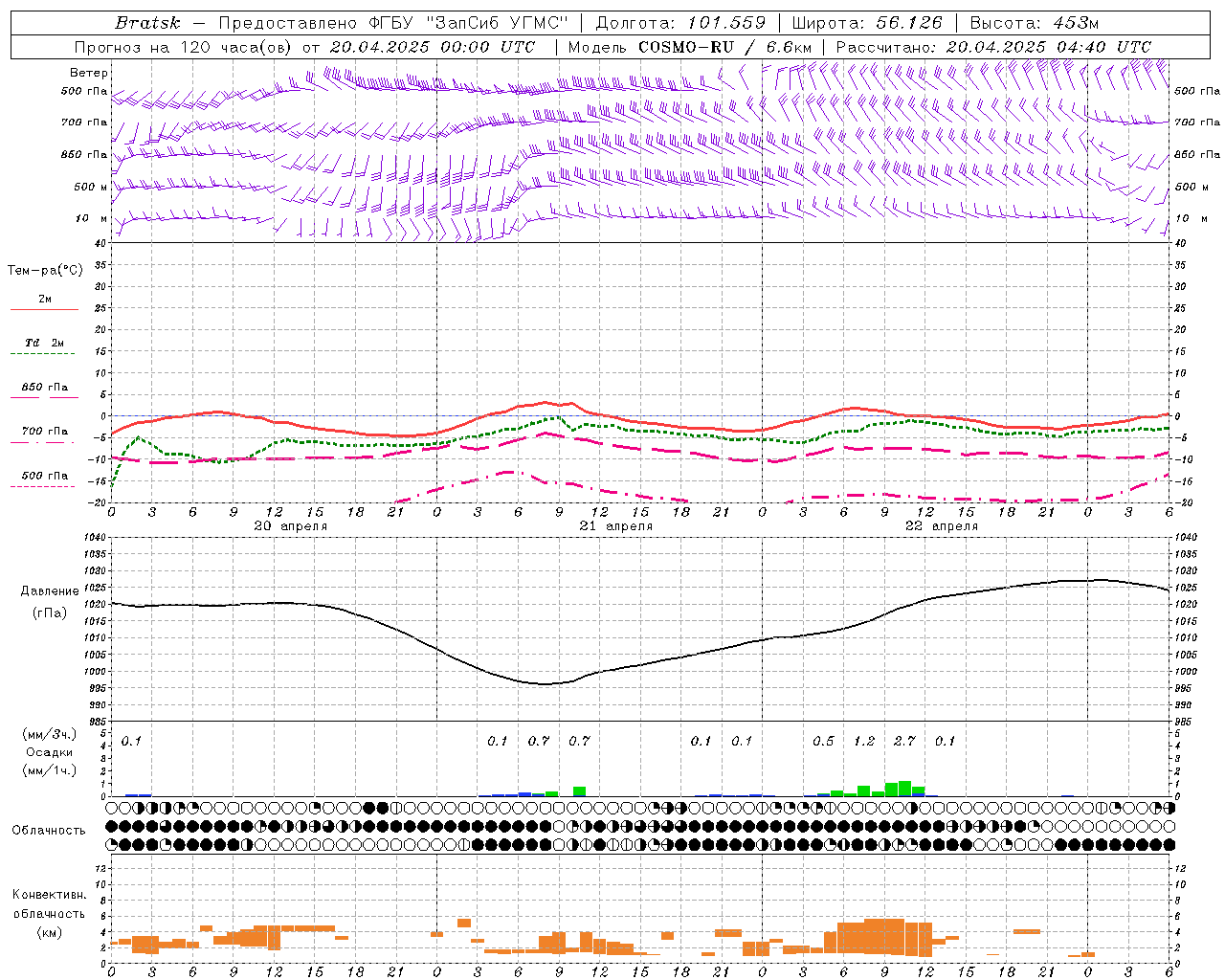Image resolution: width=1225 pixels, height=980 pixels.
Task: Click the 20 апреля date label
Action: [291, 526]
